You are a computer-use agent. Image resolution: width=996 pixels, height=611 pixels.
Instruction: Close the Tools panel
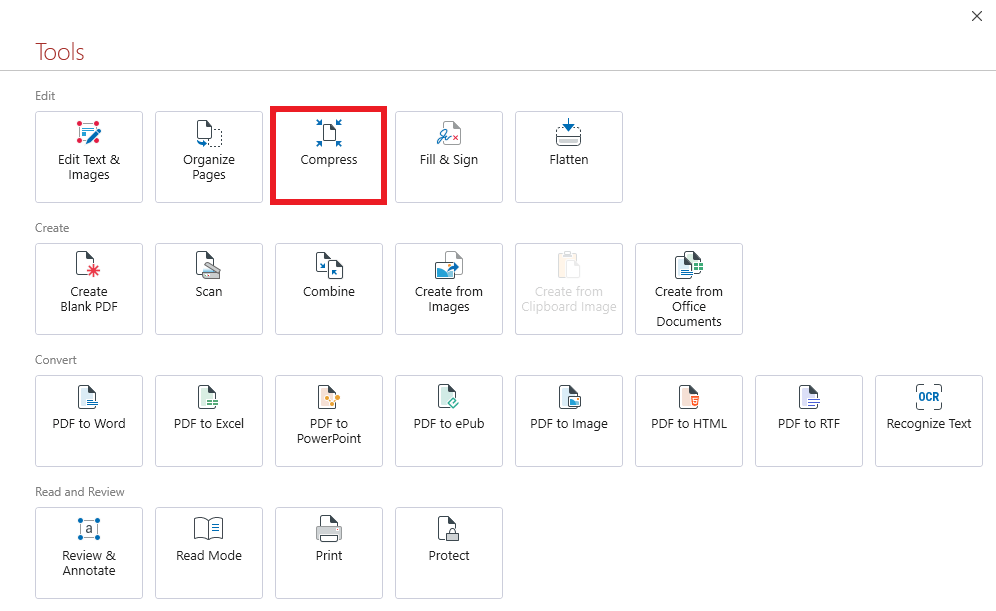click(x=977, y=17)
